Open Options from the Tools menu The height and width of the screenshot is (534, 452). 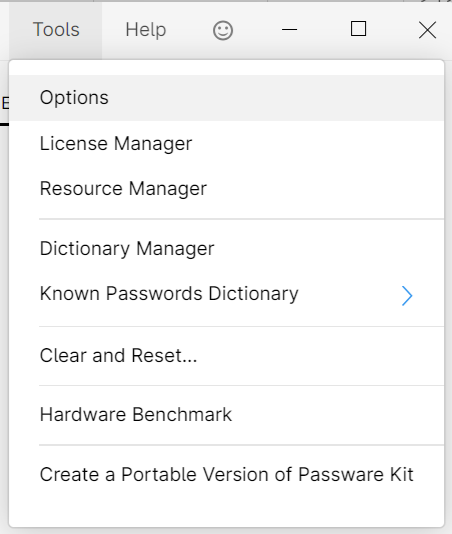(x=227, y=98)
